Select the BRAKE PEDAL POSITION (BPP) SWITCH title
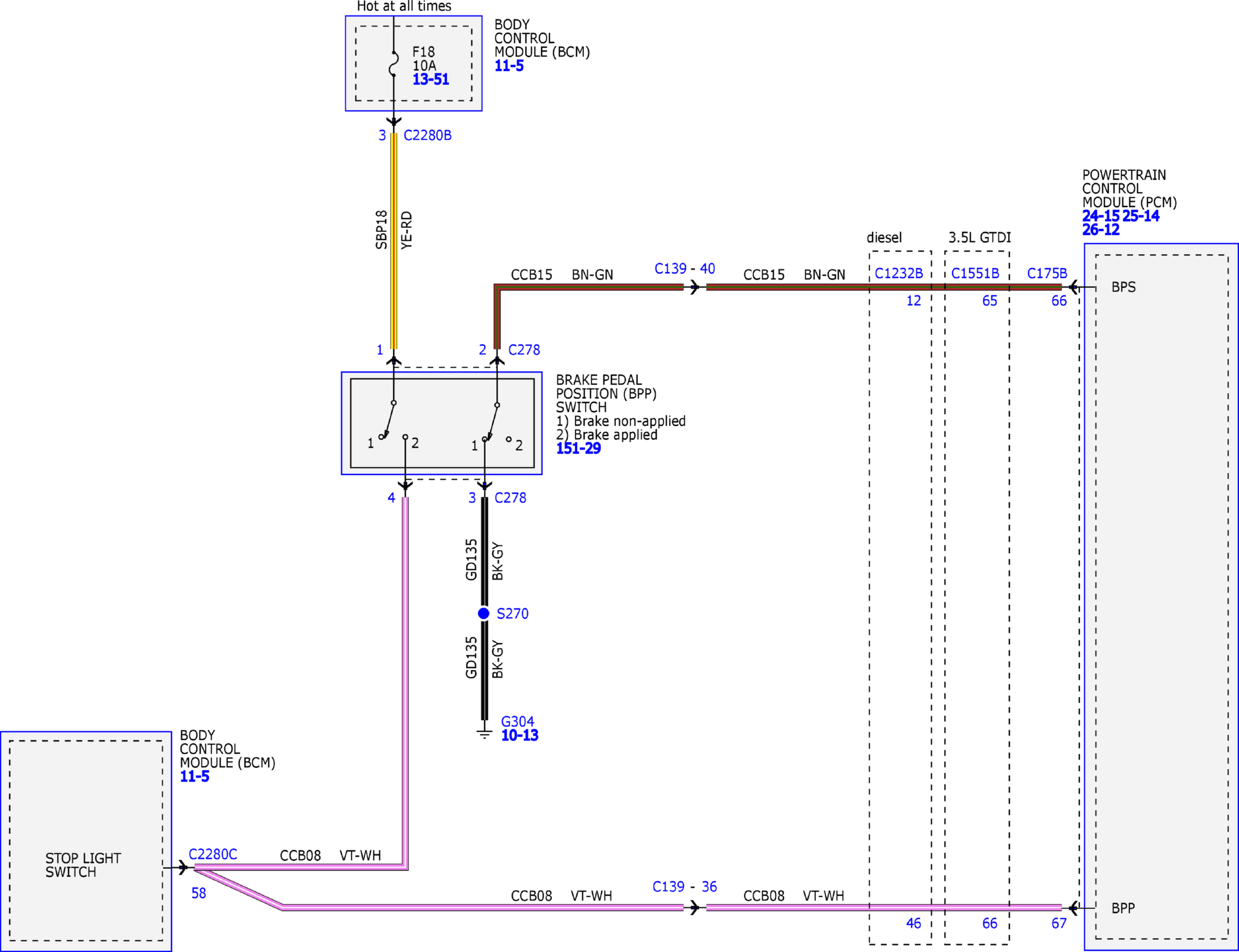The image size is (1239, 952). point(606,394)
